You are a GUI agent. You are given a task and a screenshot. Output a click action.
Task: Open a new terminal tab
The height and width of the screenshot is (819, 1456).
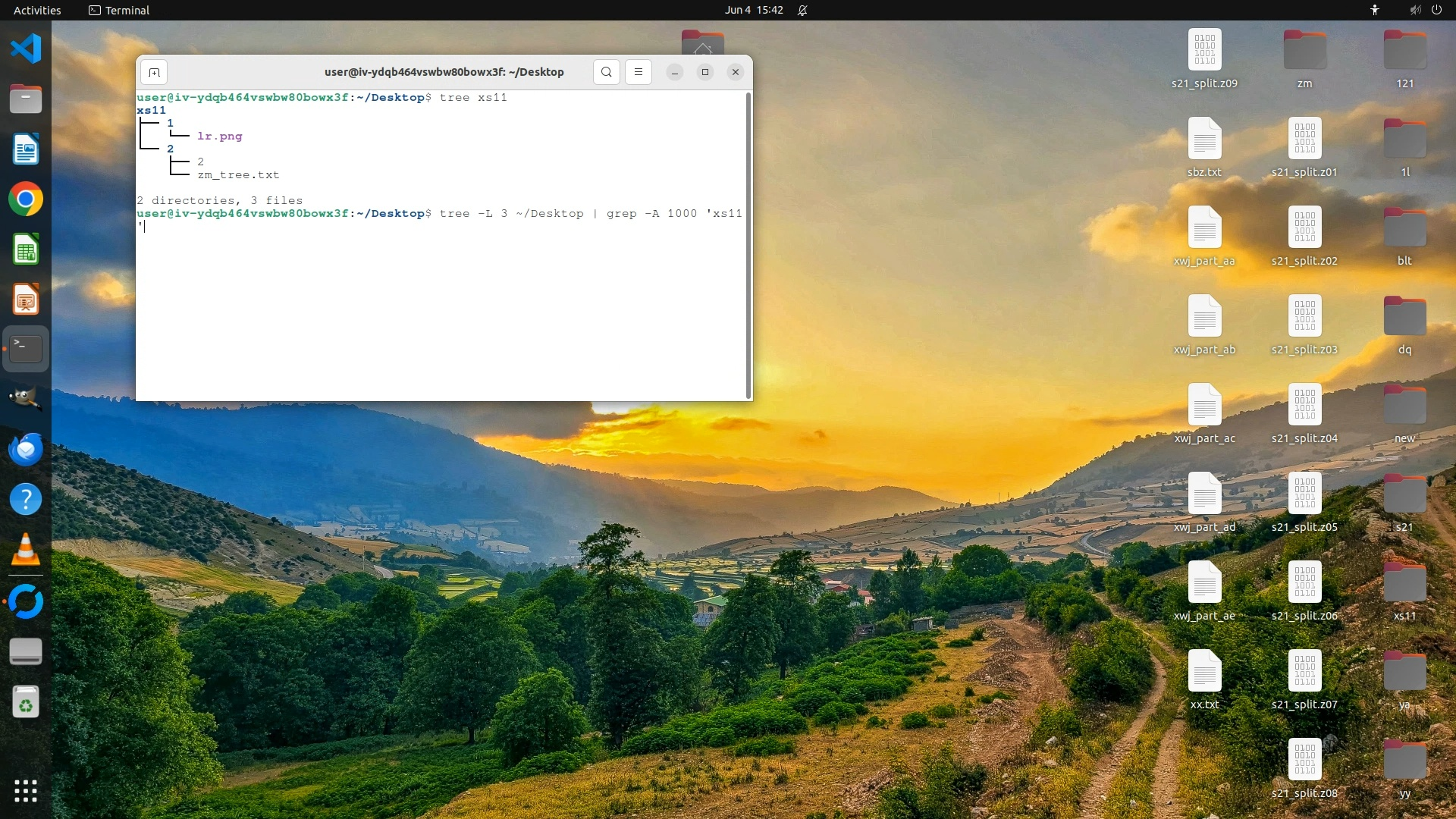coord(154,72)
